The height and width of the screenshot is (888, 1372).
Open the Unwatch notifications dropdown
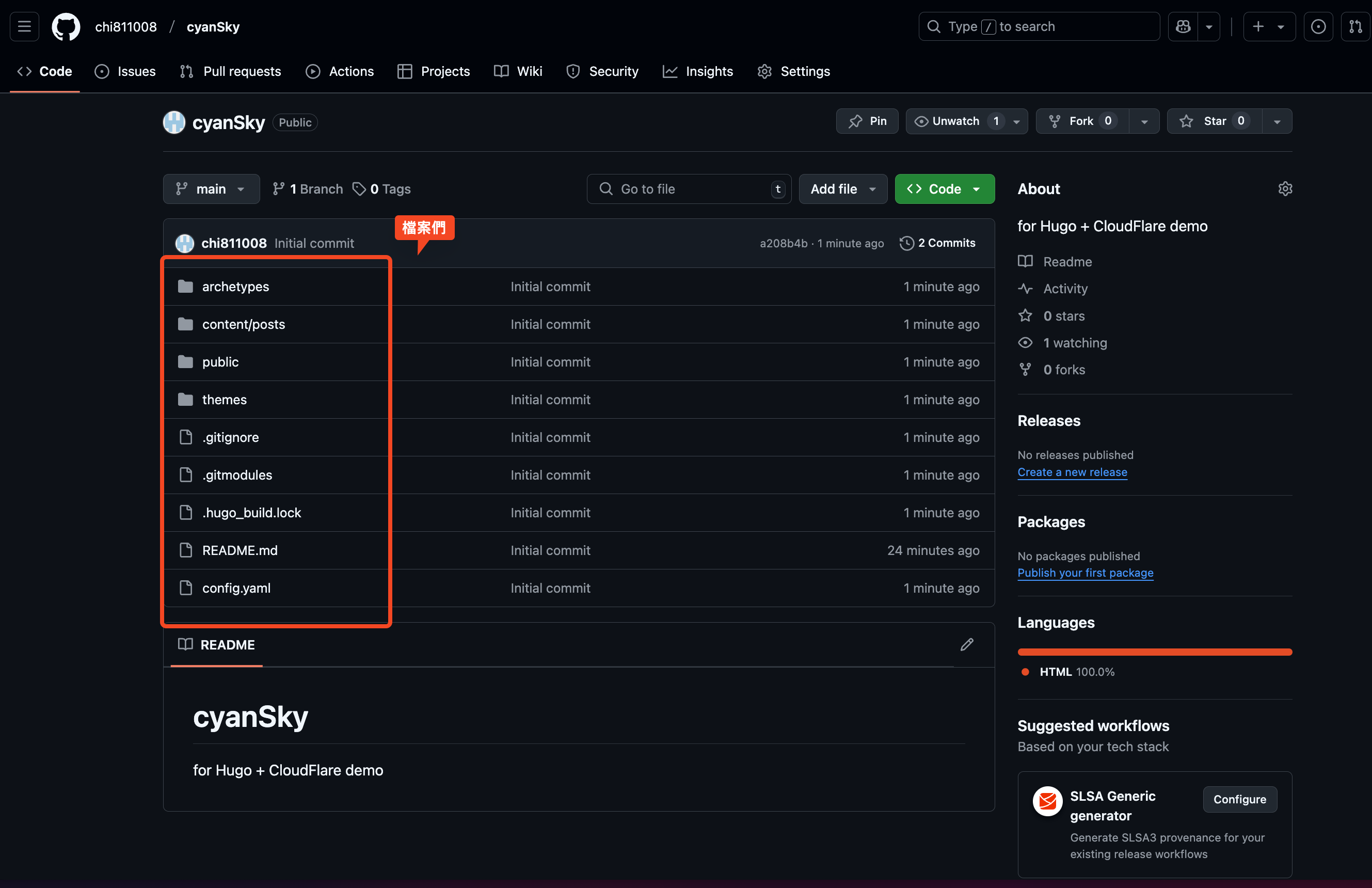tap(966, 121)
